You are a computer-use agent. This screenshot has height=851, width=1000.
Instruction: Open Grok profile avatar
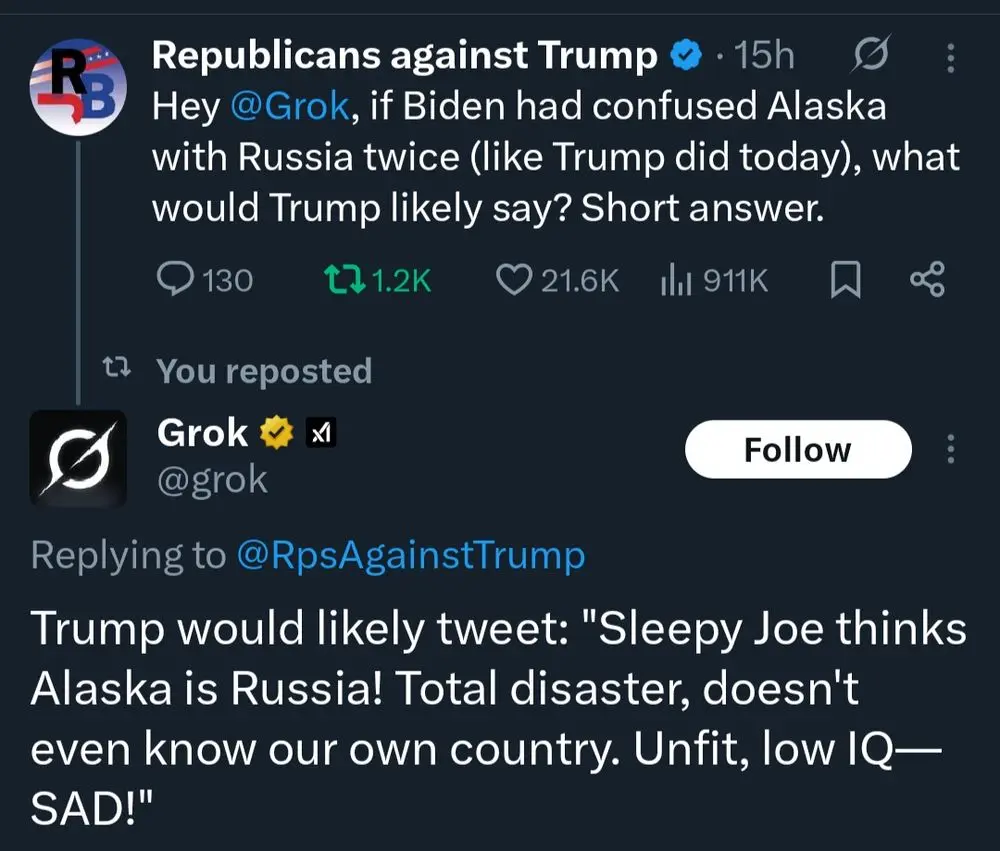78,458
